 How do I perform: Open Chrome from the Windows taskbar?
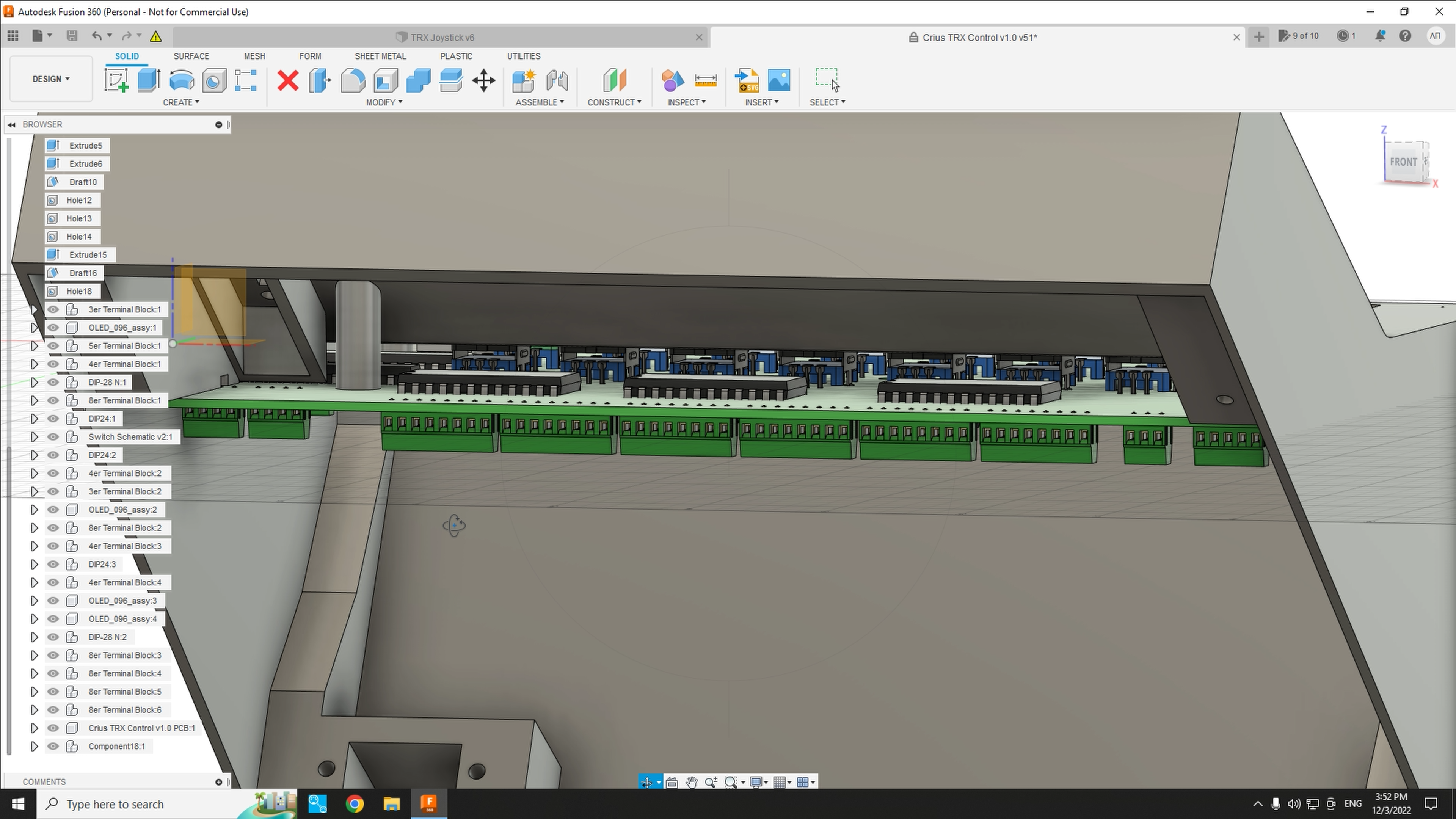tap(355, 804)
